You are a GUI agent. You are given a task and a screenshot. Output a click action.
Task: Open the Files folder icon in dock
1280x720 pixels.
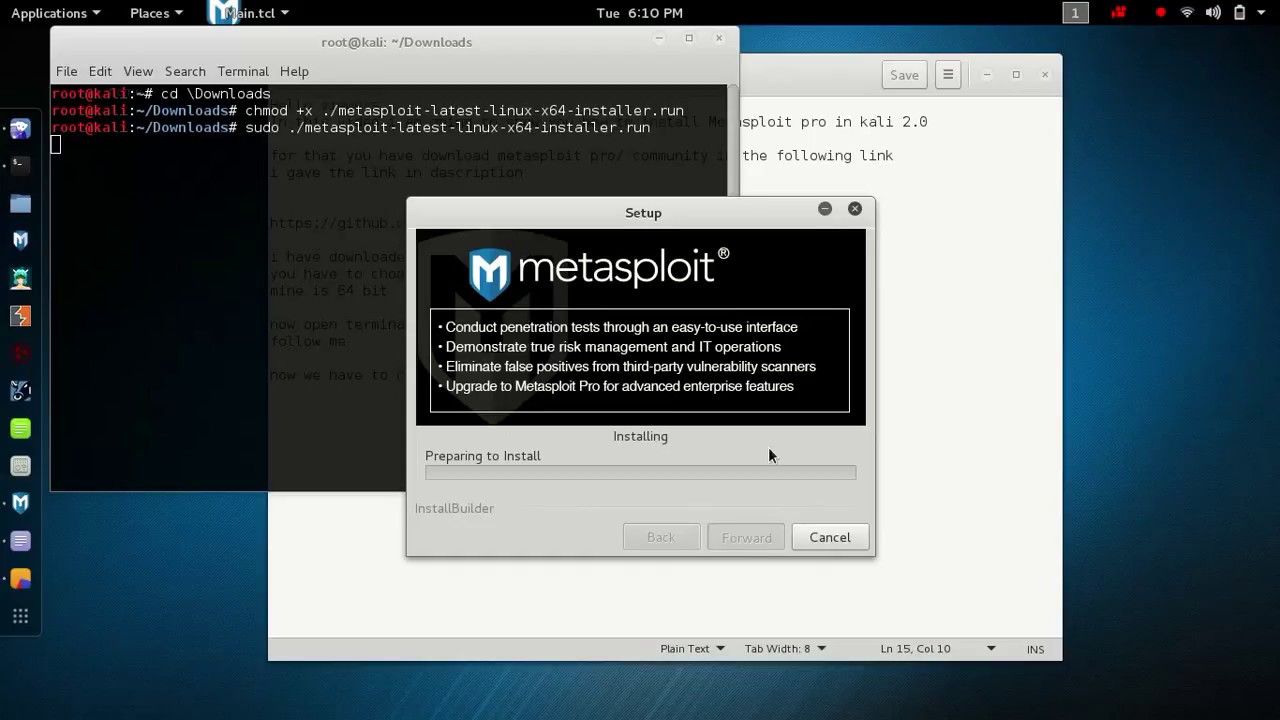coord(20,203)
